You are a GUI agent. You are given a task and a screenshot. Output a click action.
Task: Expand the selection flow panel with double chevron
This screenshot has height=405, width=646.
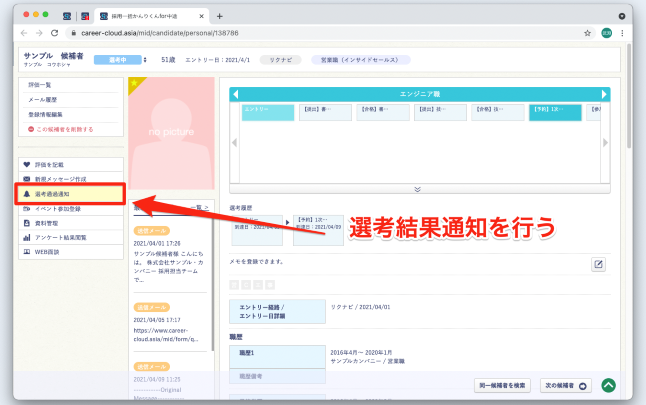tap(417, 188)
